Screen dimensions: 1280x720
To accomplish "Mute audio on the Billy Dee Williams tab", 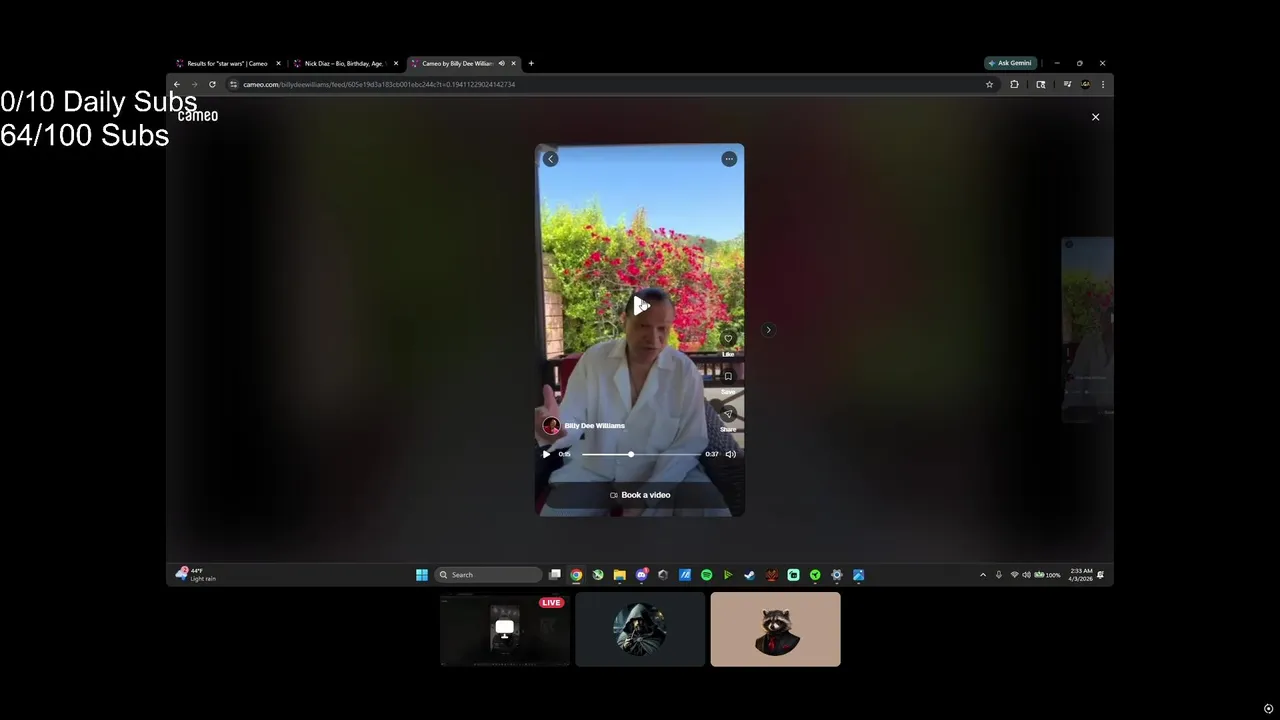I will [502, 64].
